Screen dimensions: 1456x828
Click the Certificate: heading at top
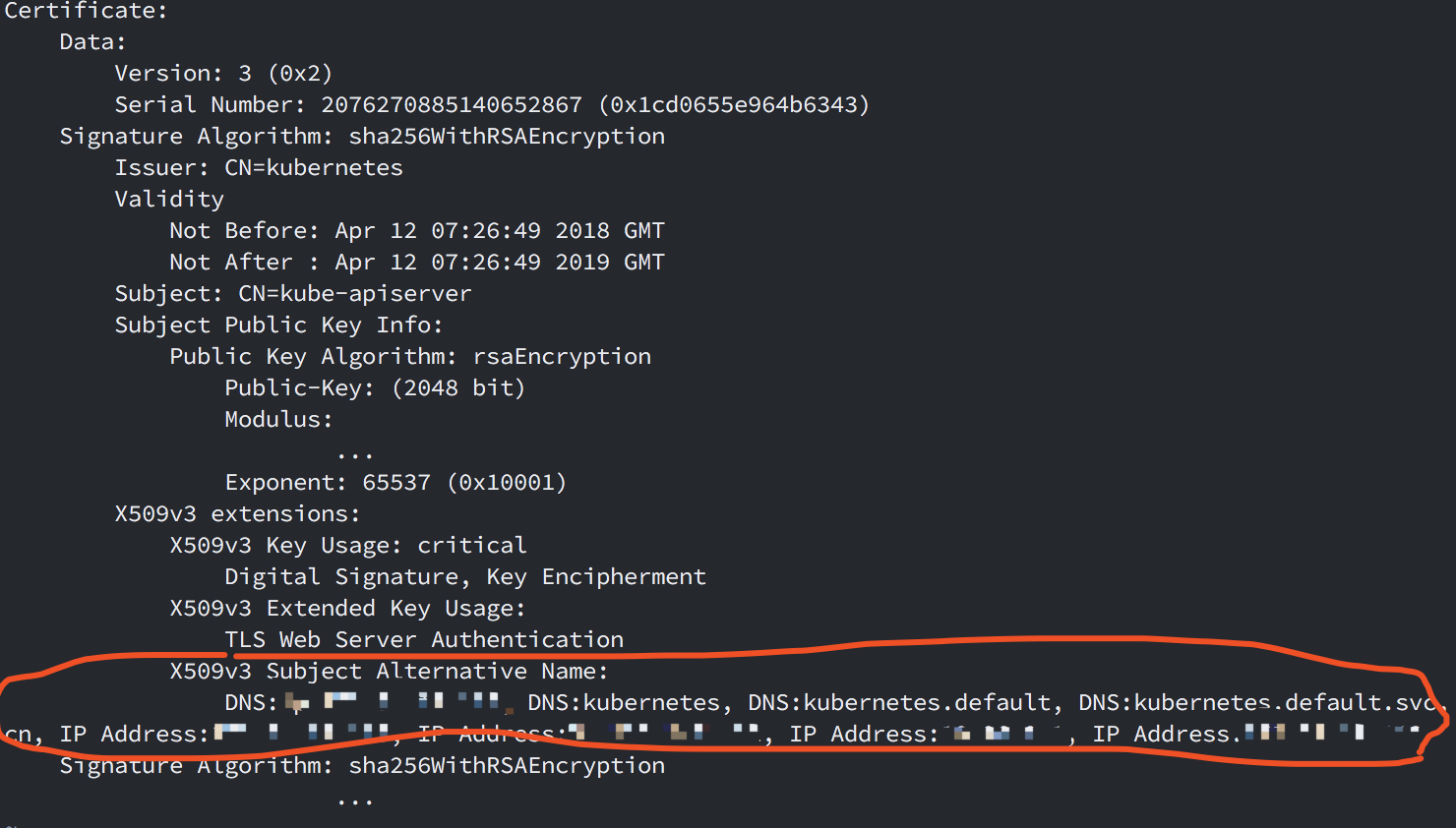[85, 12]
